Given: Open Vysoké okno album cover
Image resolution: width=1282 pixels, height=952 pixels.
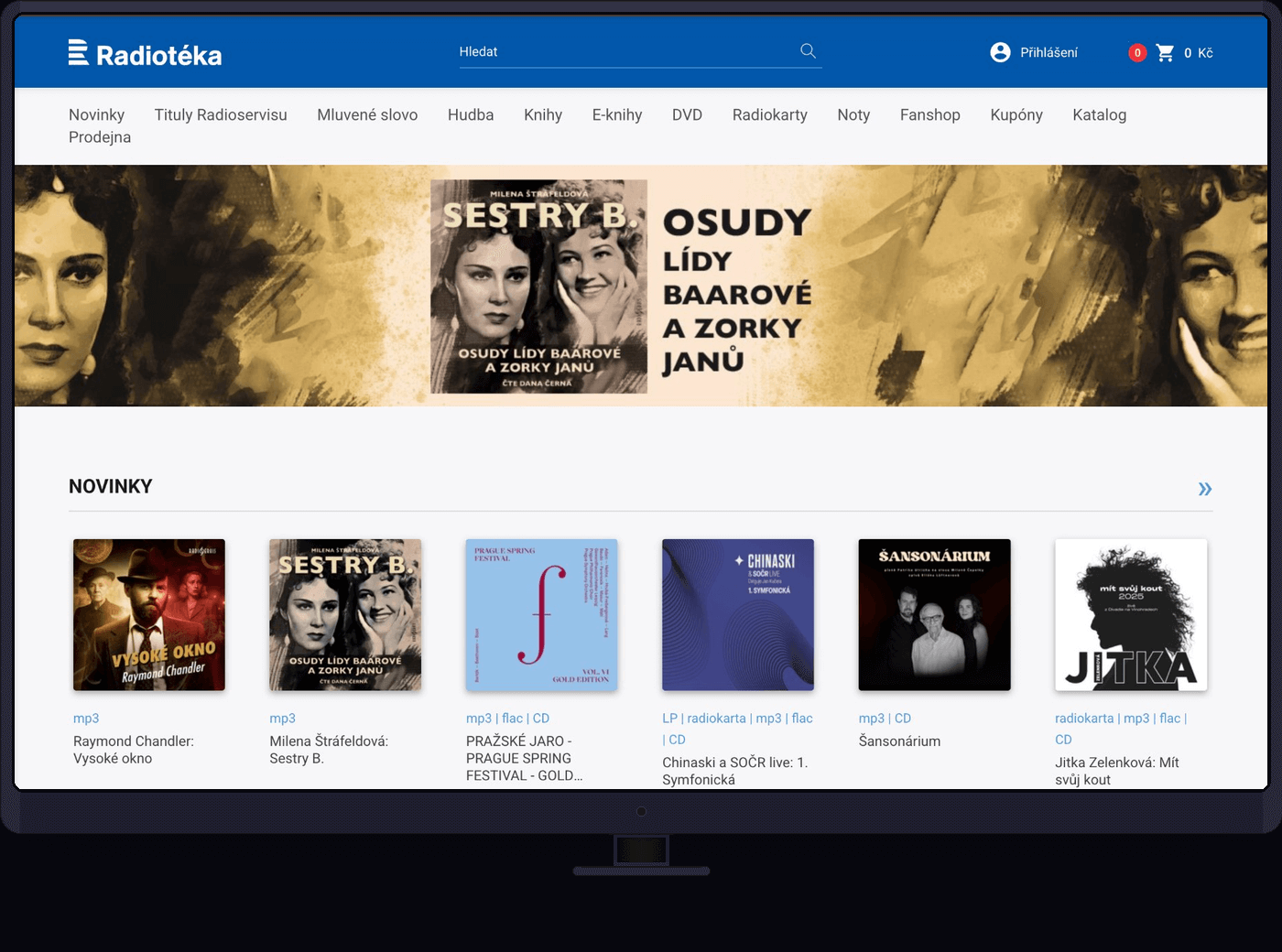Looking at the screenshot, I should click(149, 615).
